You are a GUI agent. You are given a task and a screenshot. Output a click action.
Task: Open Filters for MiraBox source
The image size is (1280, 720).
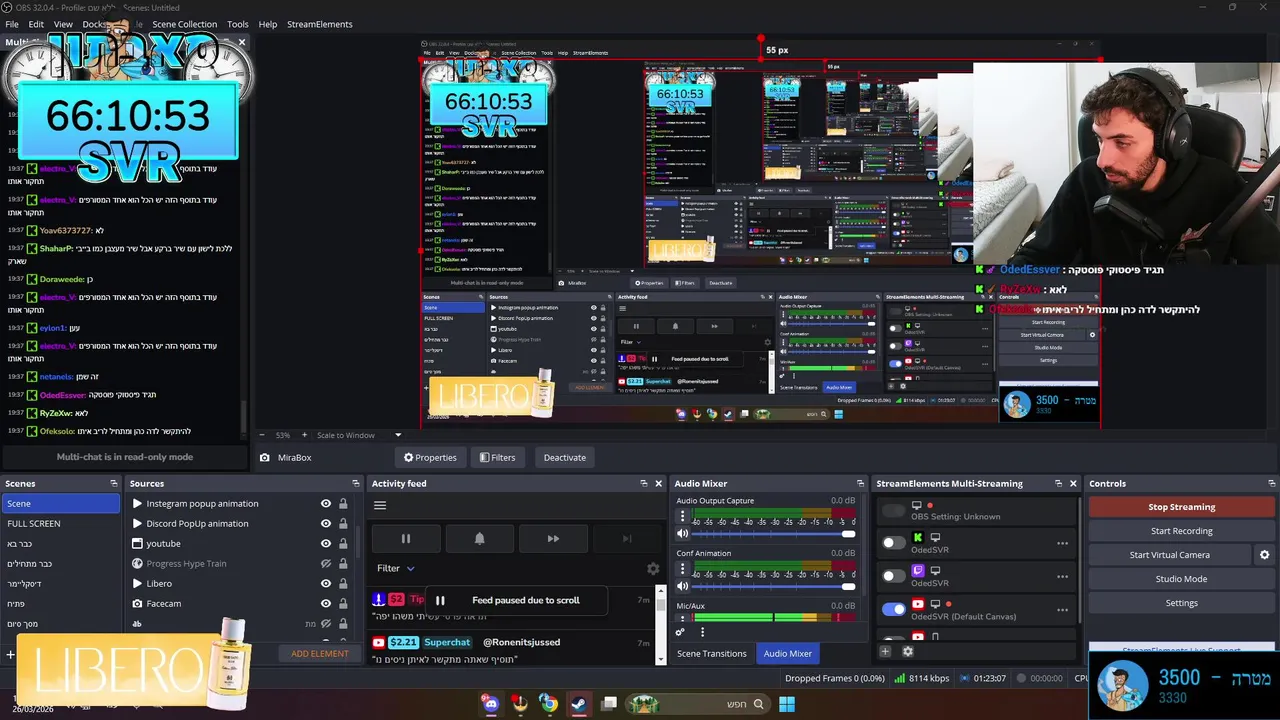point(498,458)
